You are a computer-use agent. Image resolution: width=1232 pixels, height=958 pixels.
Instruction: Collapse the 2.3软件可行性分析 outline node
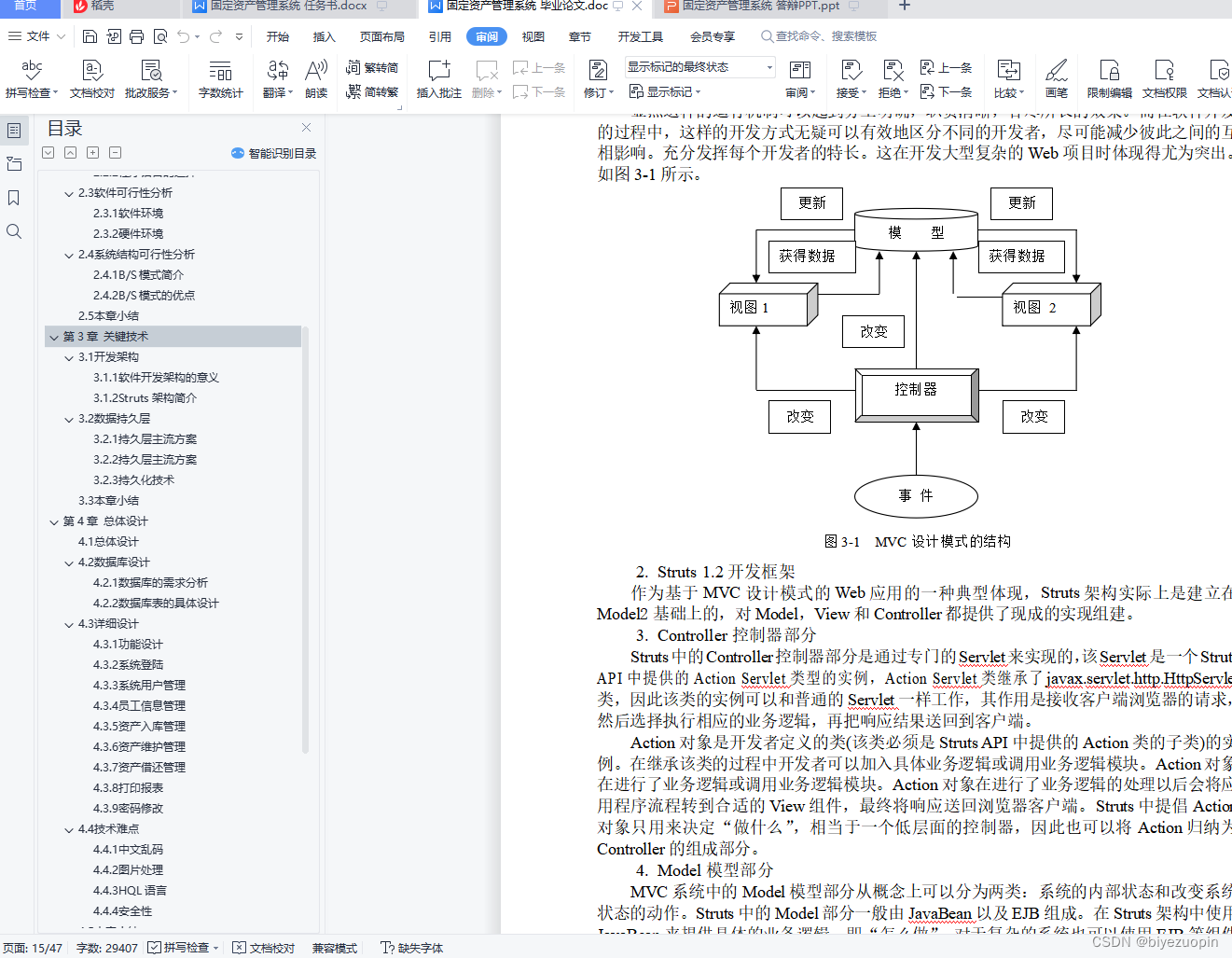tap(68, 193)
